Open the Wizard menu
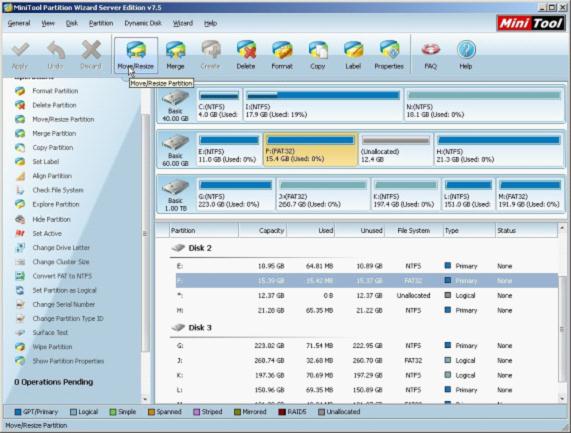Viewport: 571px width, 433px height. coord(183,23)
